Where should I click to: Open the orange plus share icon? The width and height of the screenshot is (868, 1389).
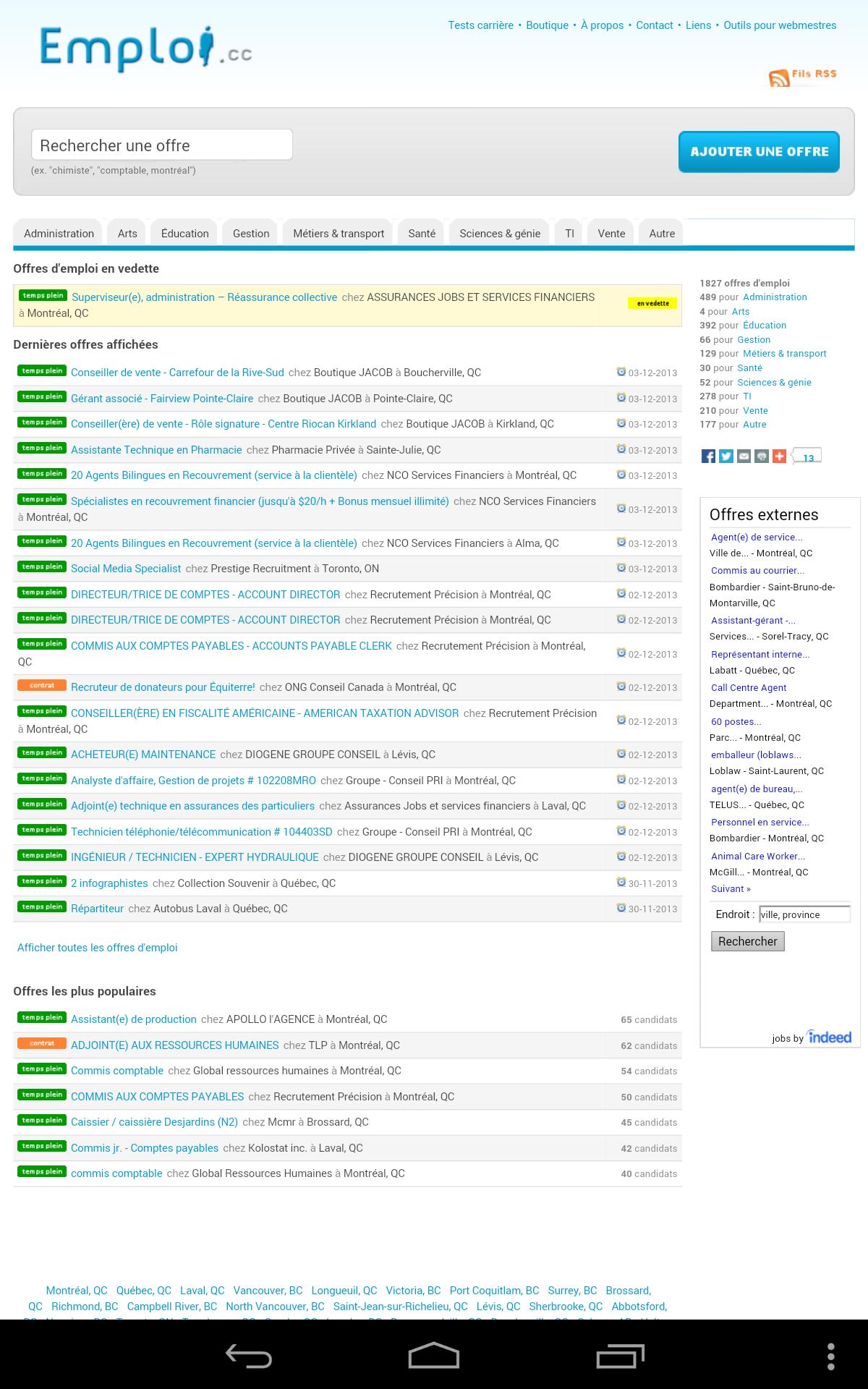(779, 456)
